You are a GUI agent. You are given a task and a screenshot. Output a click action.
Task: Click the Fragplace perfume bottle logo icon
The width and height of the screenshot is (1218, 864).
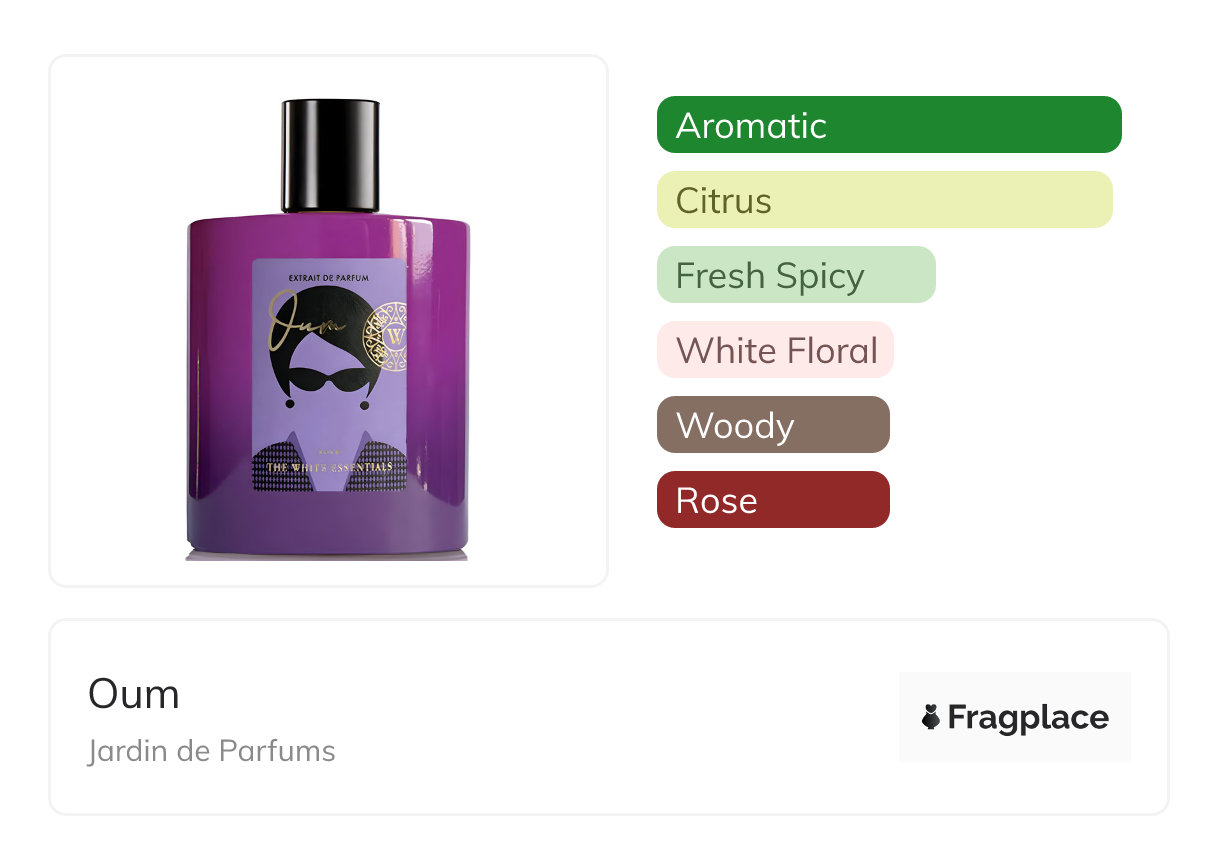tap(931, 717)
